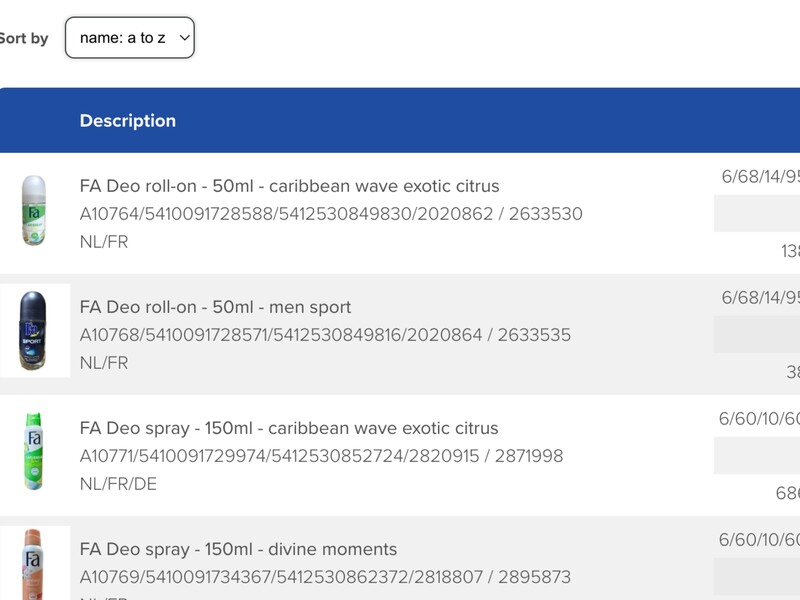Viewport: 800px width, 600px height.
Task: Open the caribbean wave spray product image
Action: pos(35,452)
